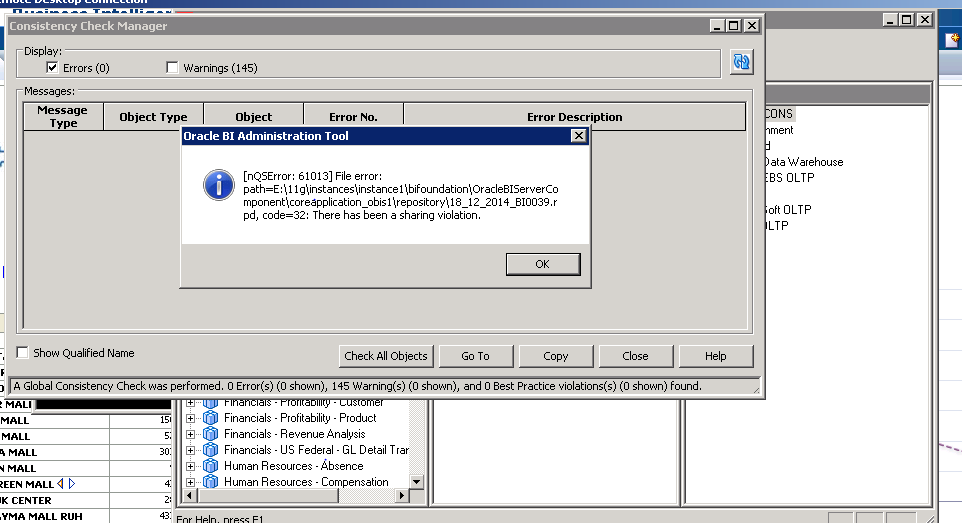Click the Financials - Revenue Analysis cube icon

pos(210,434)
